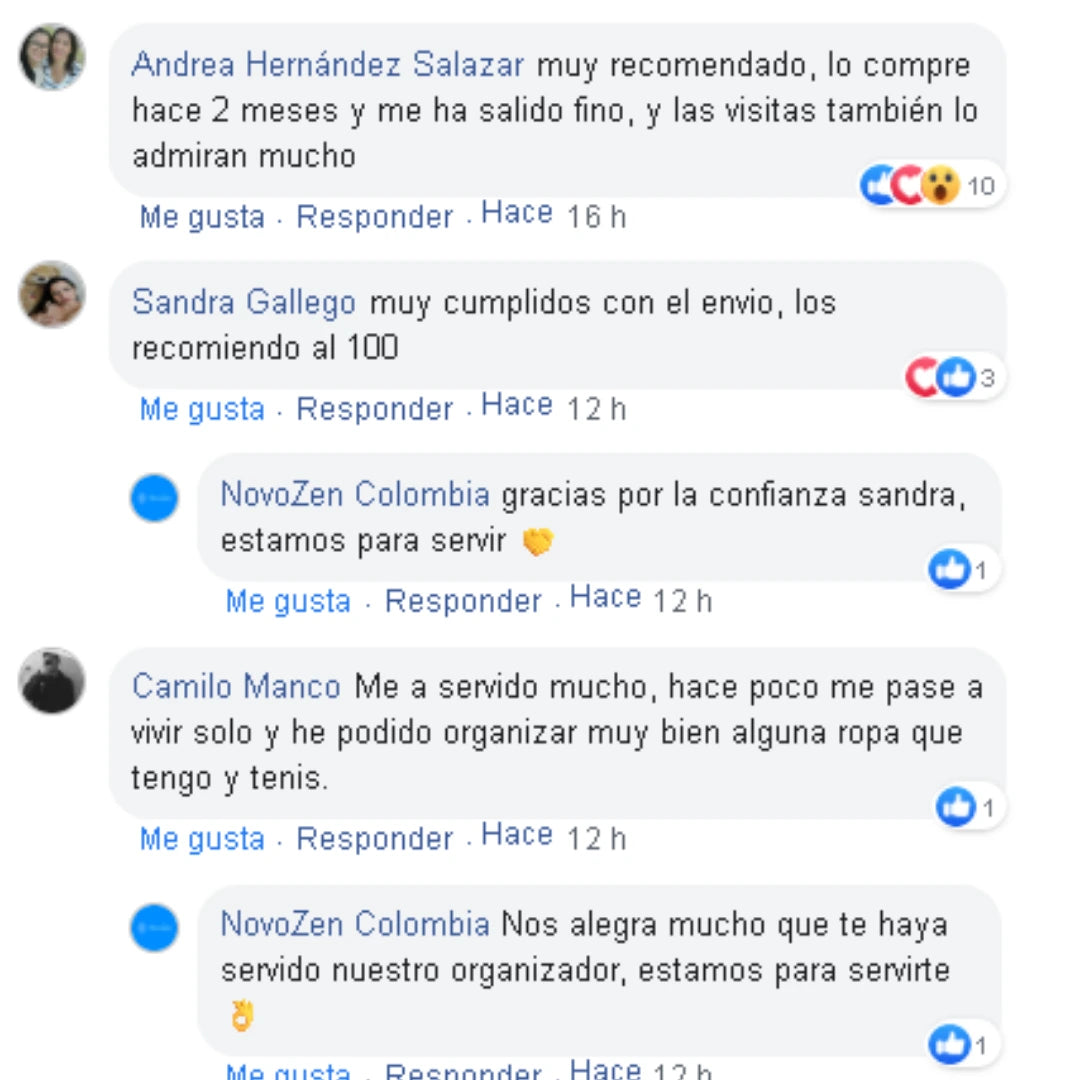Click Responder under Camilo Manco's comment

tap(374, 838)
